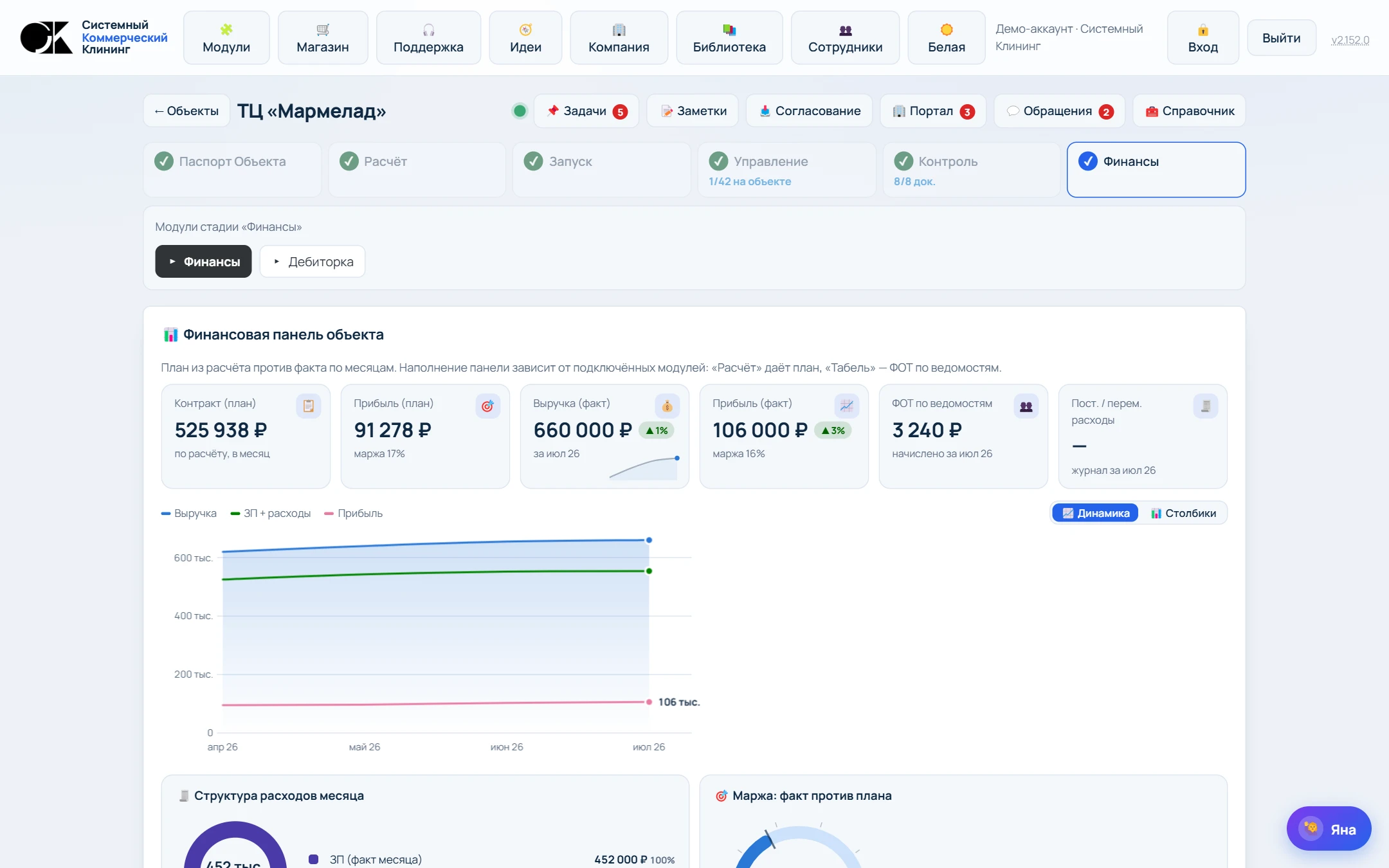The width and height of the screenshot is (1389, 868).
Task: Click the ЗП (факт месяца) purple swatch
Action: (314, 860)
